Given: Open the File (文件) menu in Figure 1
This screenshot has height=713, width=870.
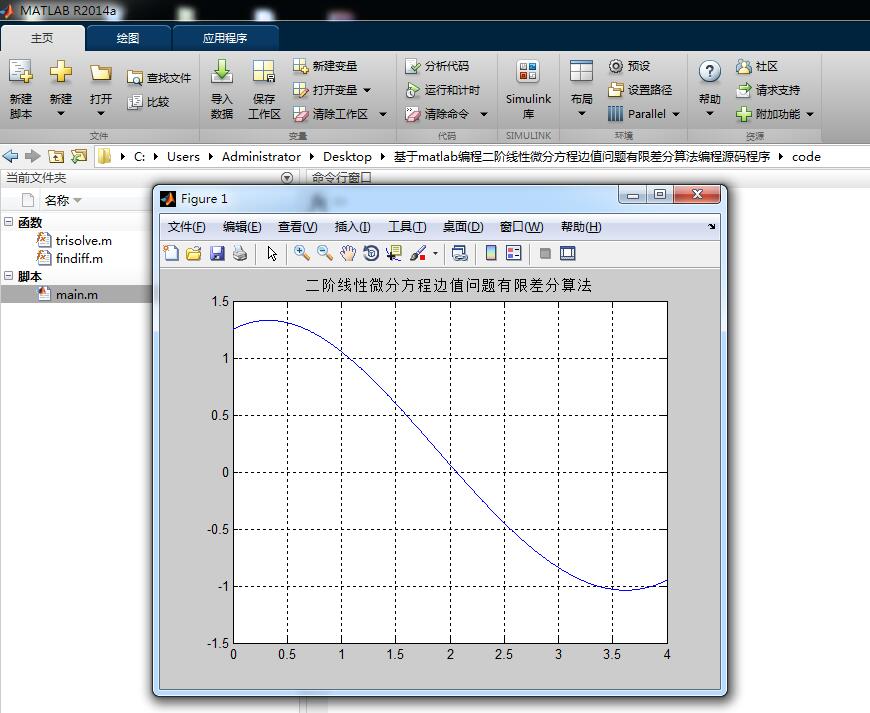Looking at the screenshot, I should click(186, 227).
